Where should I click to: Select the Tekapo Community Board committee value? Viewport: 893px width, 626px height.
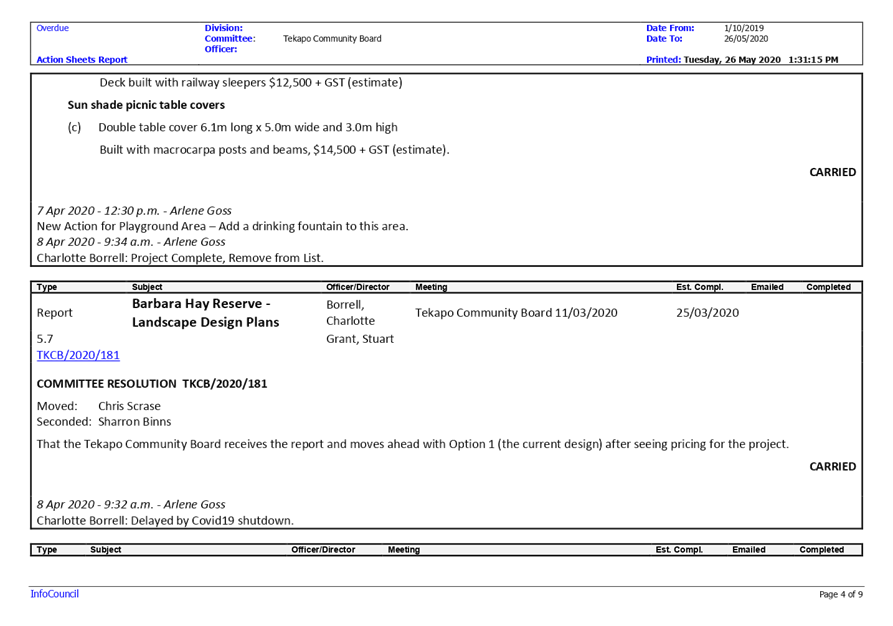coord(332,39)
